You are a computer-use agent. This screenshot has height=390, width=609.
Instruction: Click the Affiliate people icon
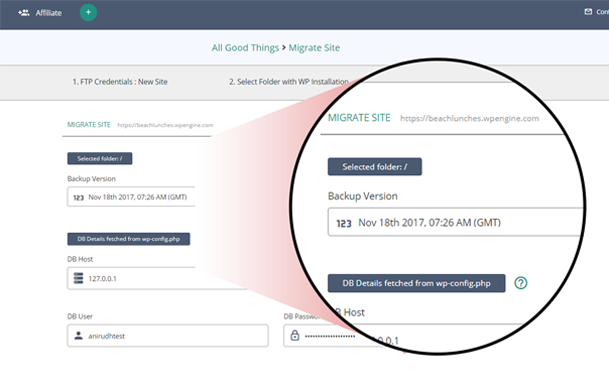[24, 12]
